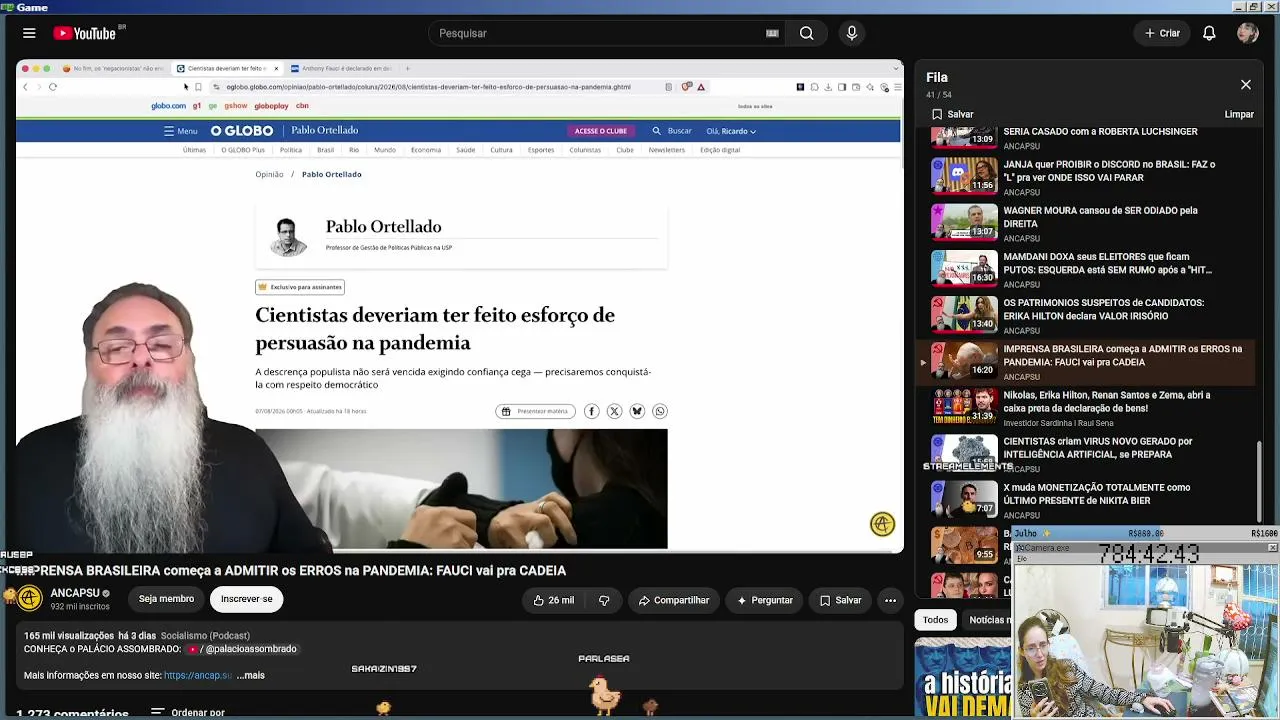This screenshot has height=720, width=1280.
Task: Subscribe with the Inscrever-se button
Action: [246, 599]
